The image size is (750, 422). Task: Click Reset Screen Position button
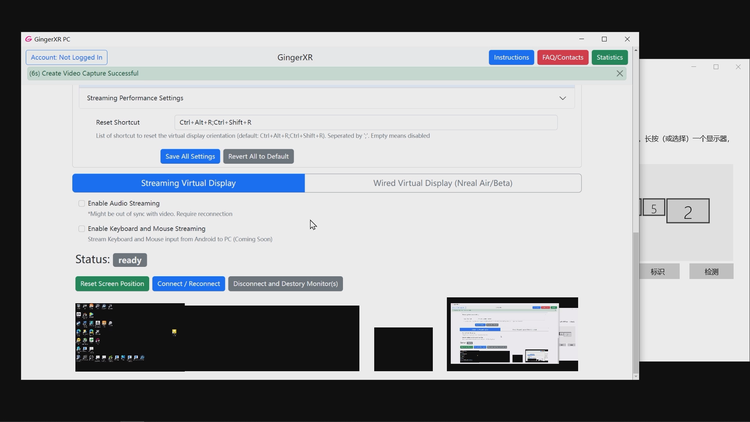(112, 284)
